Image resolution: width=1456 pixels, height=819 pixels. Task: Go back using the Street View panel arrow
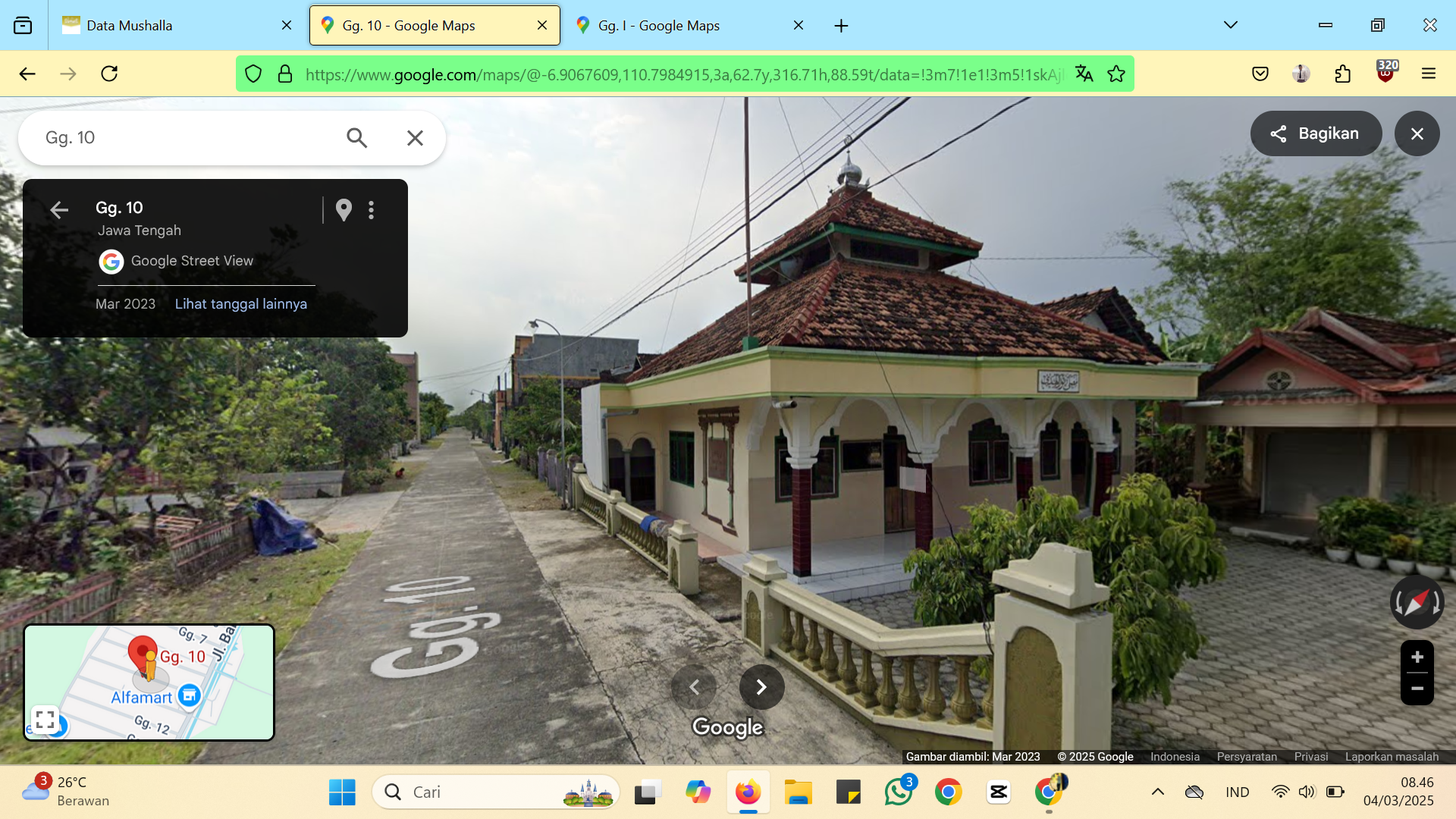pos(59,210)
